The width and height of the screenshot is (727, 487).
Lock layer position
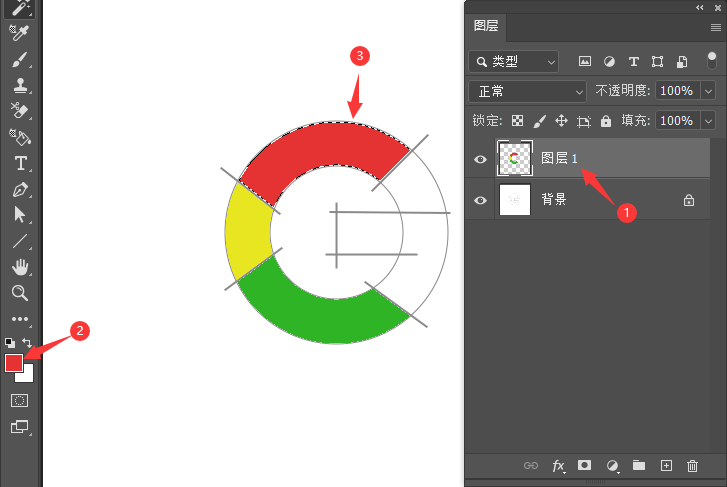pos(561,121)
